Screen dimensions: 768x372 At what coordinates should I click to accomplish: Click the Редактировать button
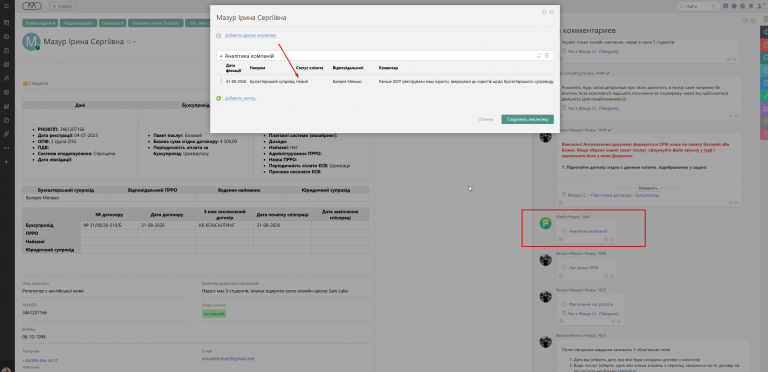click(78, 23)
